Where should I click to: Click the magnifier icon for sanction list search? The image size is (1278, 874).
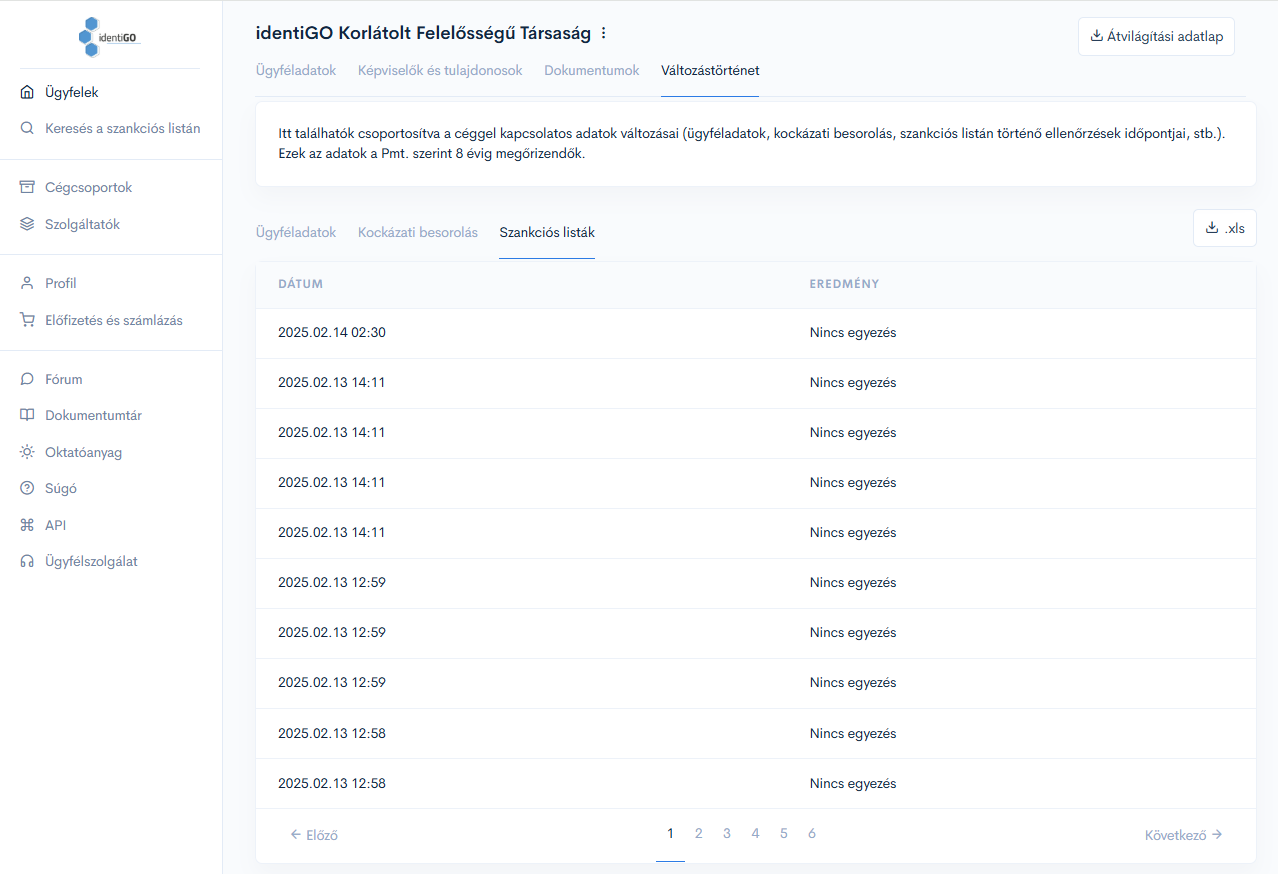coord(27,128)
